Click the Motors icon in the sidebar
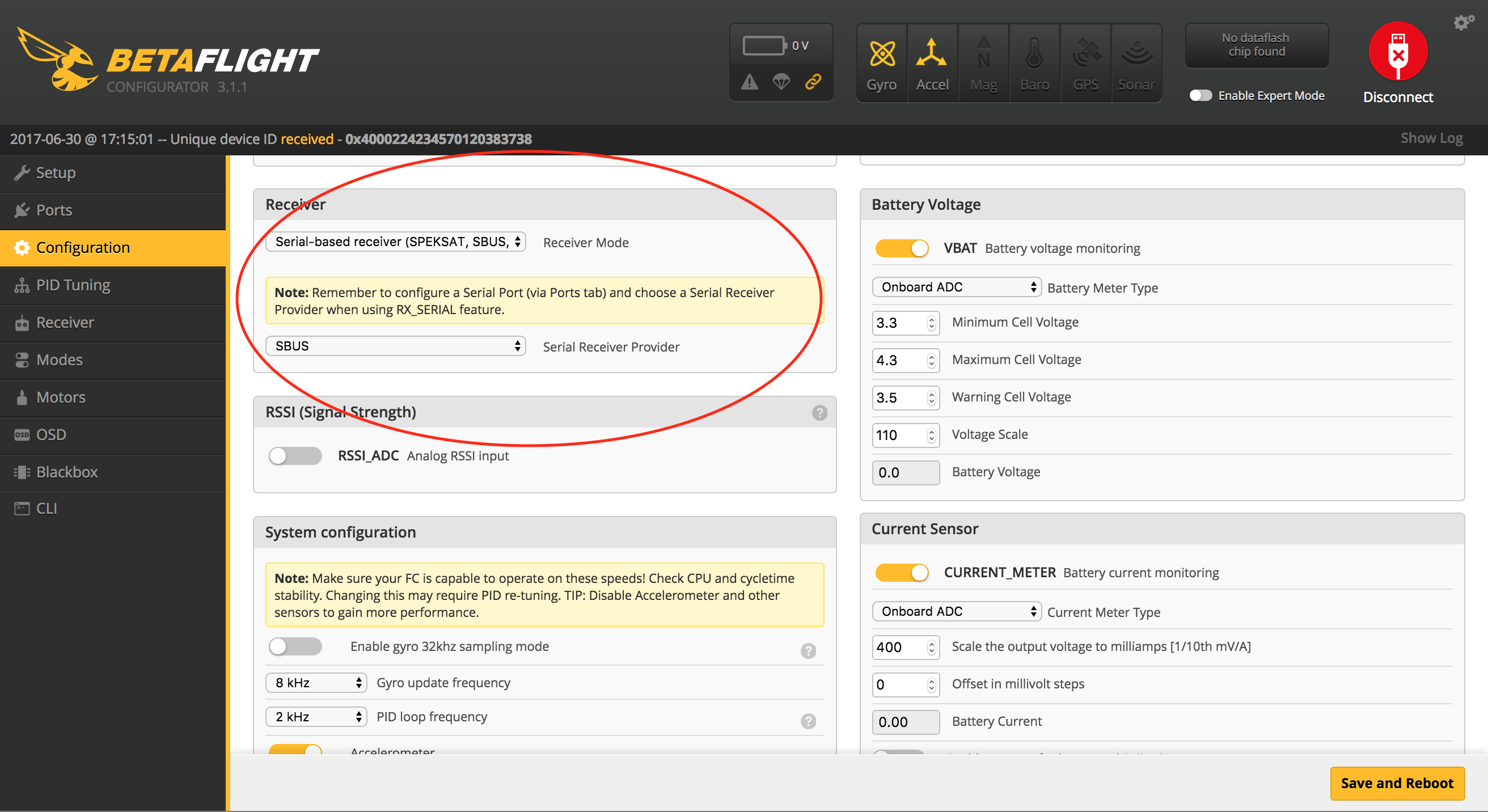The width and height of the screenshot is (1488, 812). click(x=22, y=397)
